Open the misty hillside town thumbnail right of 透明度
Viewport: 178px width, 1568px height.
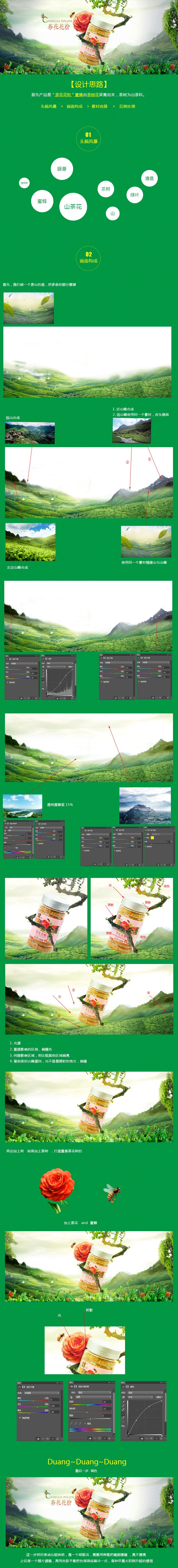click(x=145, y=806)
